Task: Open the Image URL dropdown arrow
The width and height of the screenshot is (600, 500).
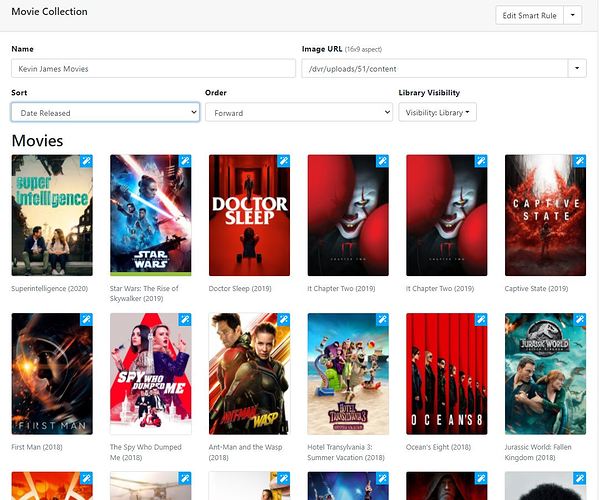Action: (x=577, y=68)
